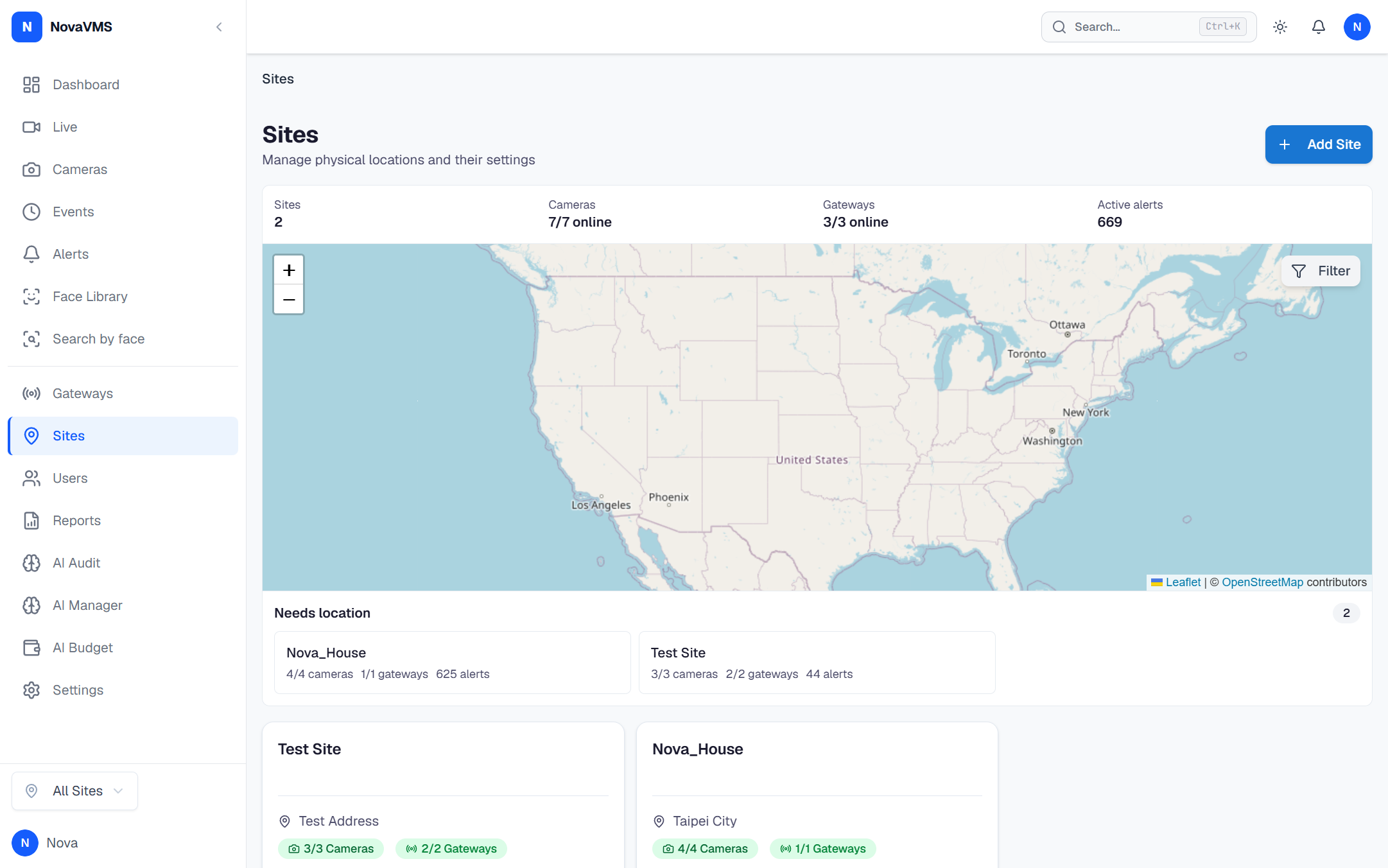The width and height of the screenshot is (1388, 868).
Task: Click the AI Budget wallet icon
Action: click(31, 648)
